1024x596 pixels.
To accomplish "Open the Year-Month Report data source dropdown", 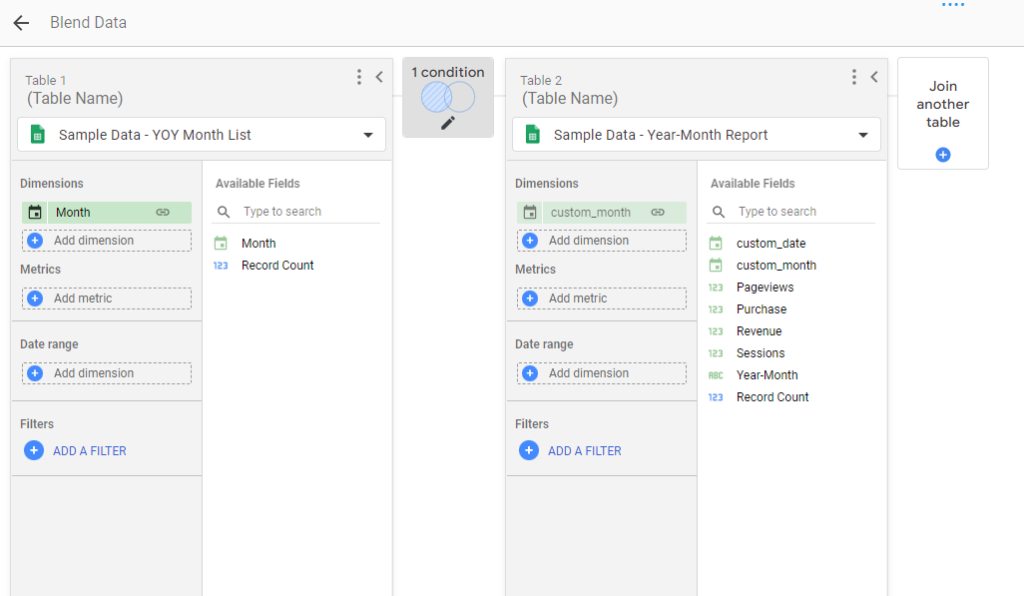I will pyautogui.click(x=863, y=135).
